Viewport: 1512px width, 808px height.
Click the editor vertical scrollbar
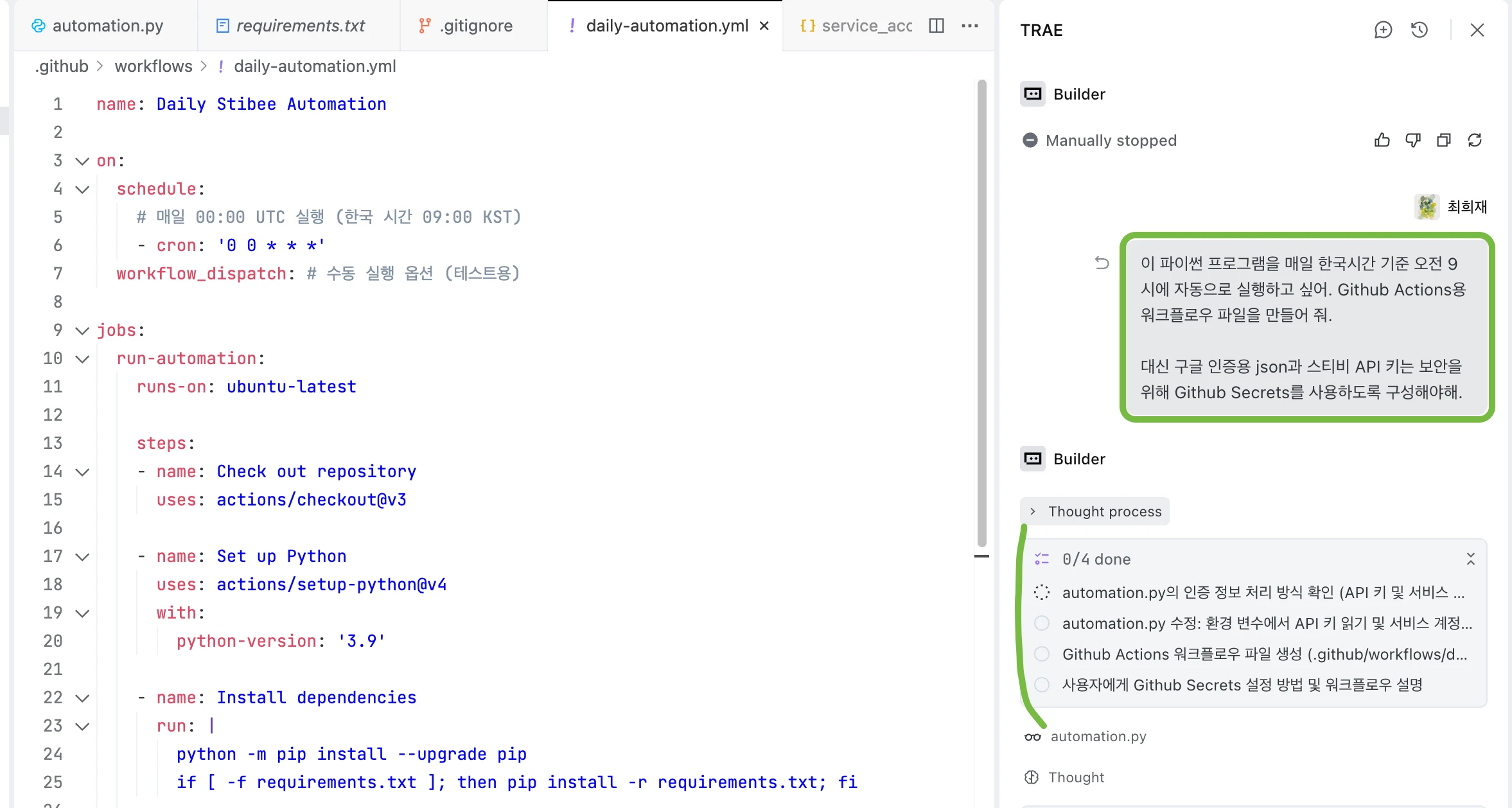coord(981,315)
